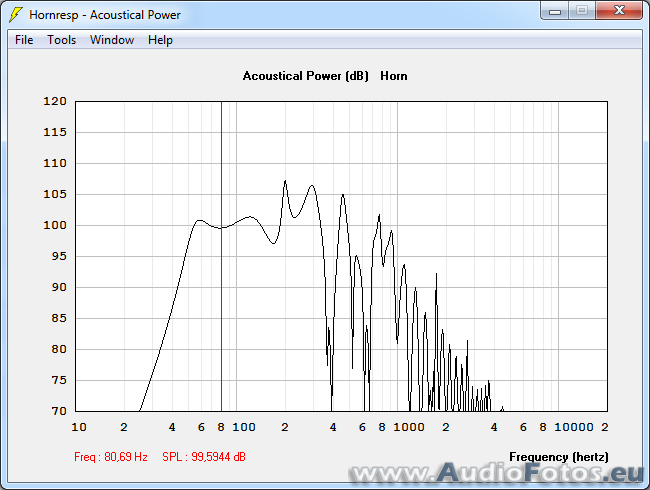Screen dimensions: 650x490
Task: Open the File menu
Action: click(x=24, y=40)
